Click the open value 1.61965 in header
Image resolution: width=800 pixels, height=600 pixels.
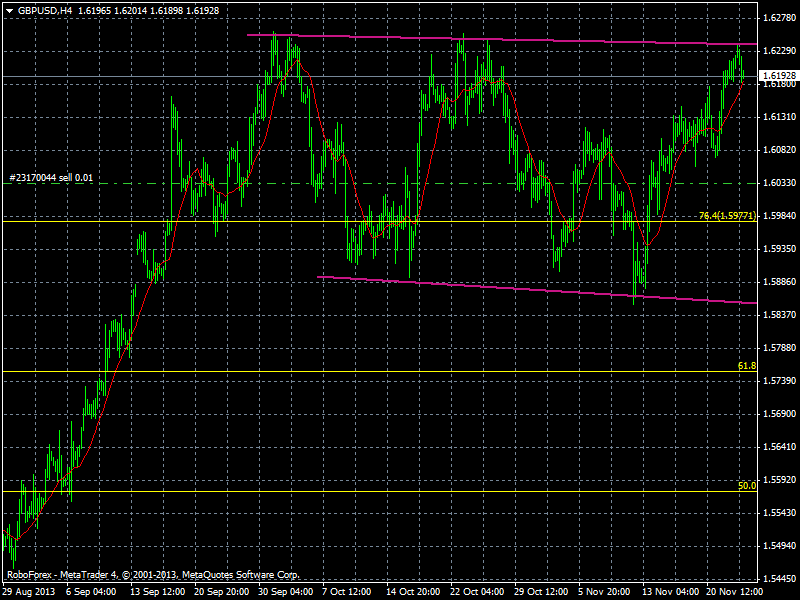click(94, 10)
